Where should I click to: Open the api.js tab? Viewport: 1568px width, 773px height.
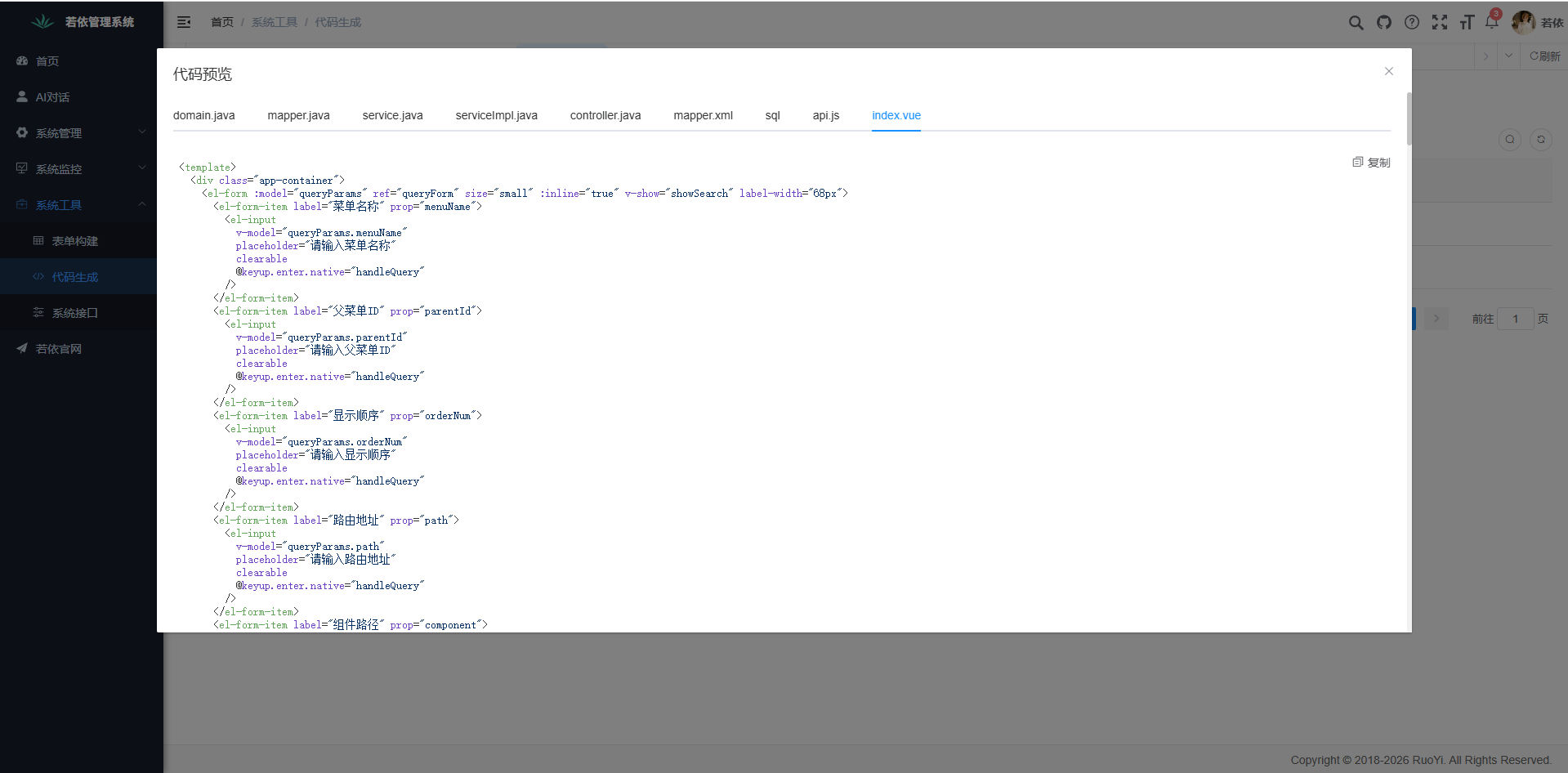[825, 115]
